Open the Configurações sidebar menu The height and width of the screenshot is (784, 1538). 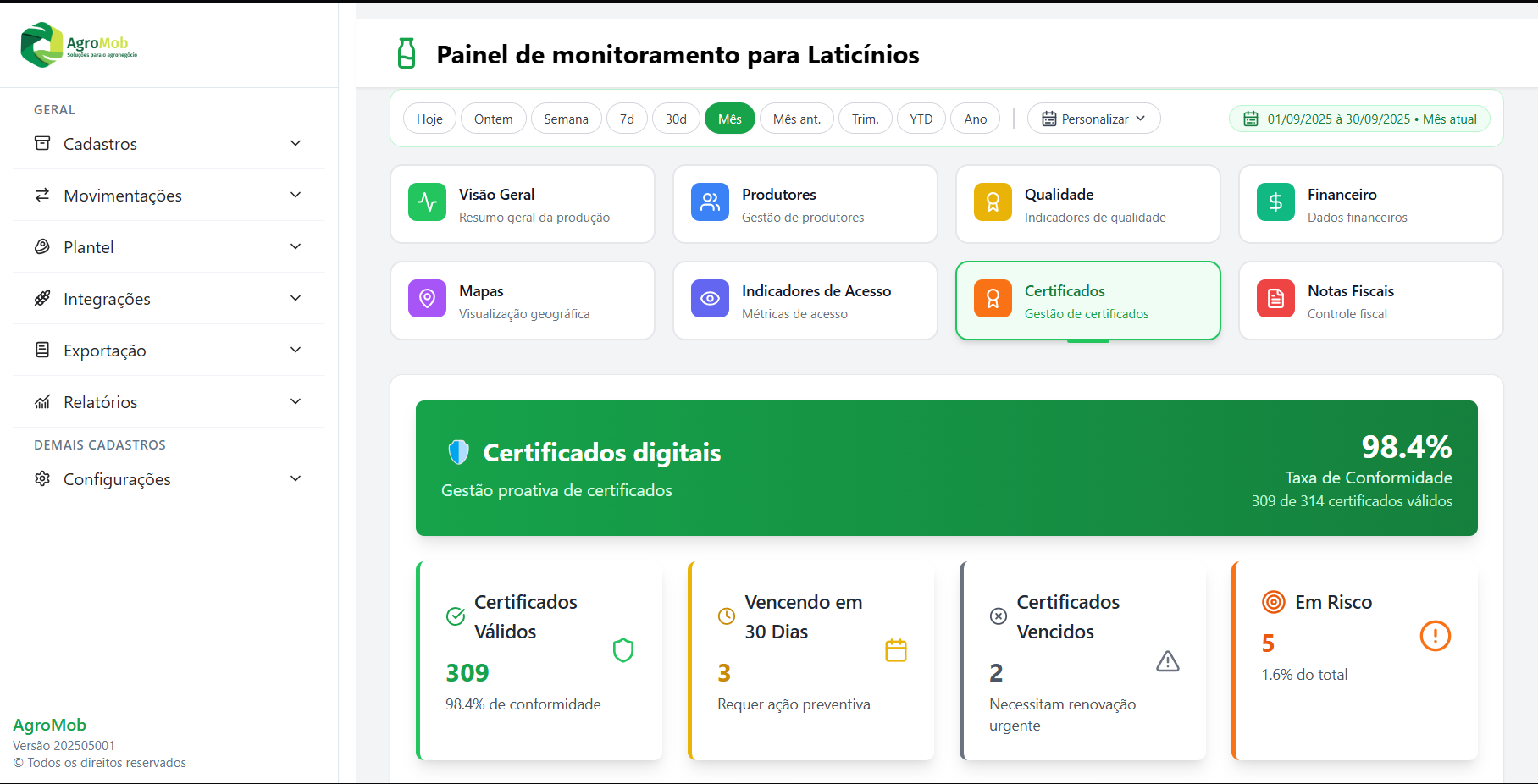[169, 479]
